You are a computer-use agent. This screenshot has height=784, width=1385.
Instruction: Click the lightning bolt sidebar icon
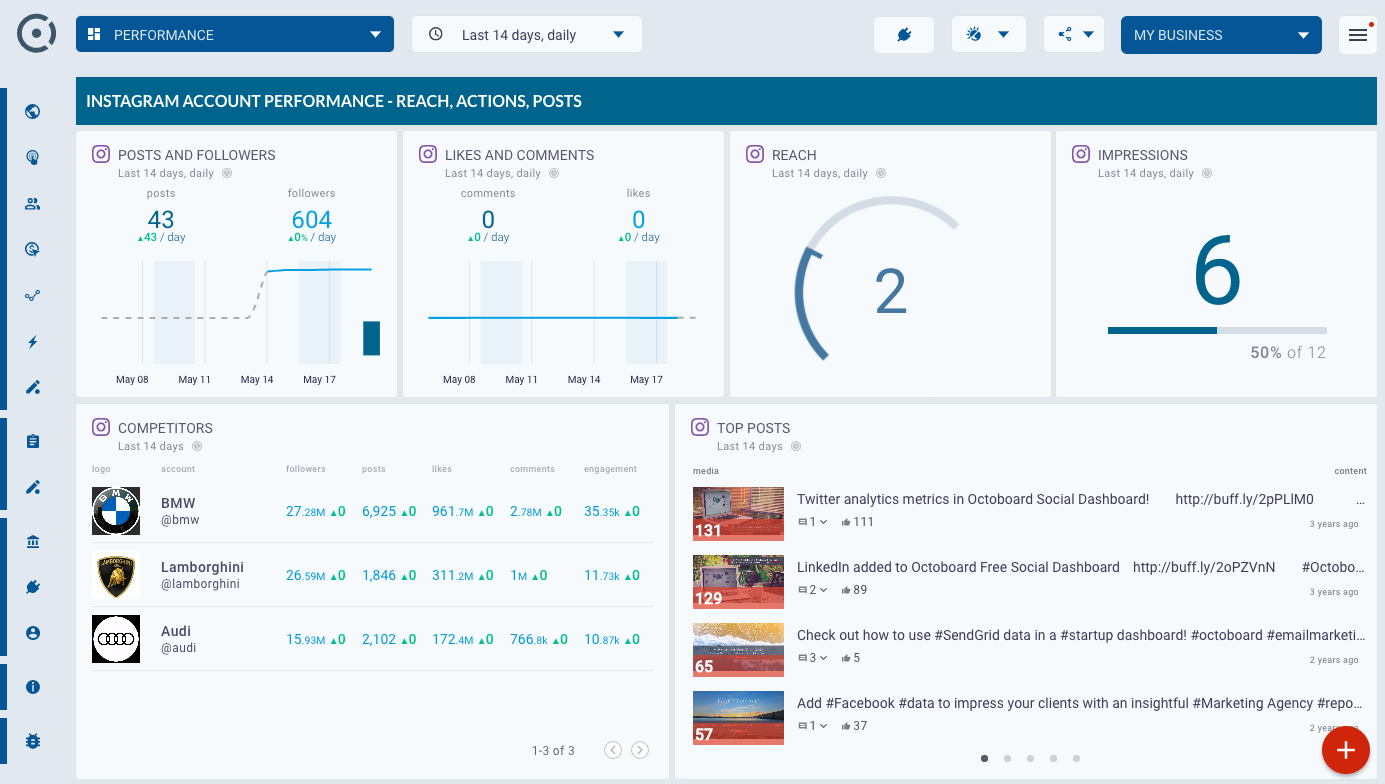(x=32, y=342)
